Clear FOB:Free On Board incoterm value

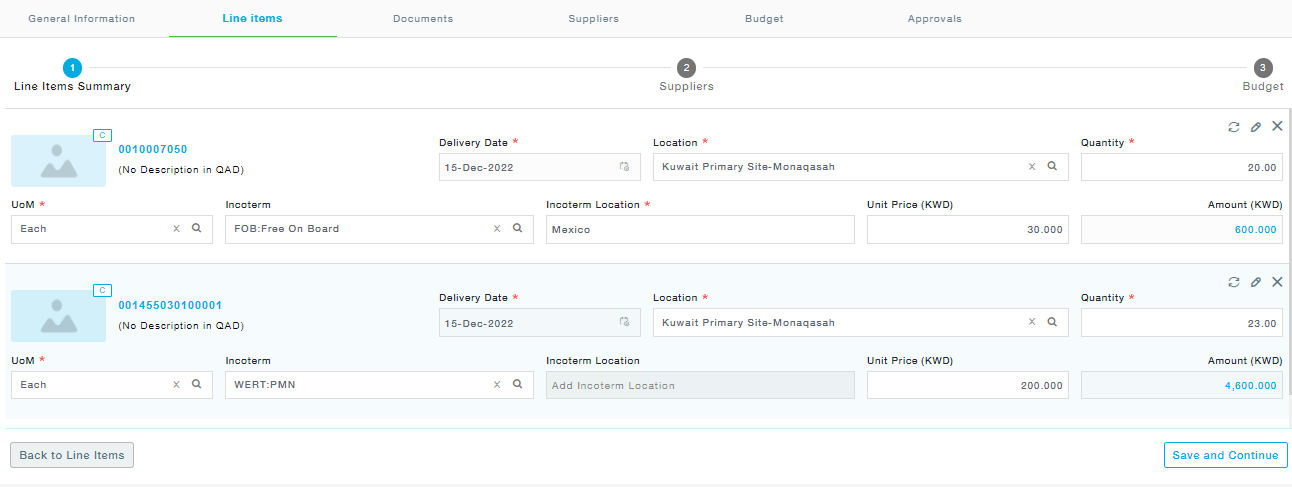tap(497, 229)
